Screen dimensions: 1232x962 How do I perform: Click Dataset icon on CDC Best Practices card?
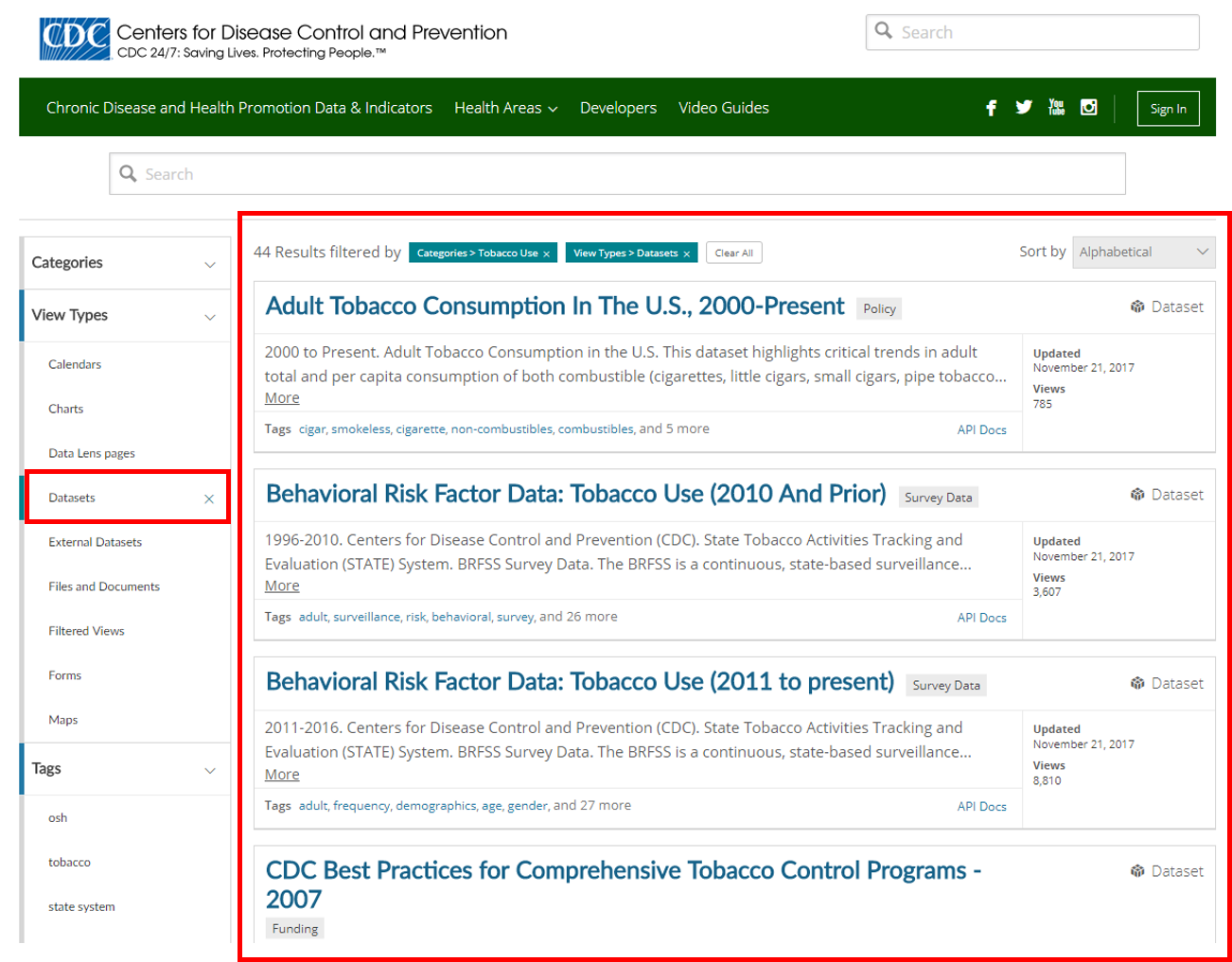(1137, 871)
